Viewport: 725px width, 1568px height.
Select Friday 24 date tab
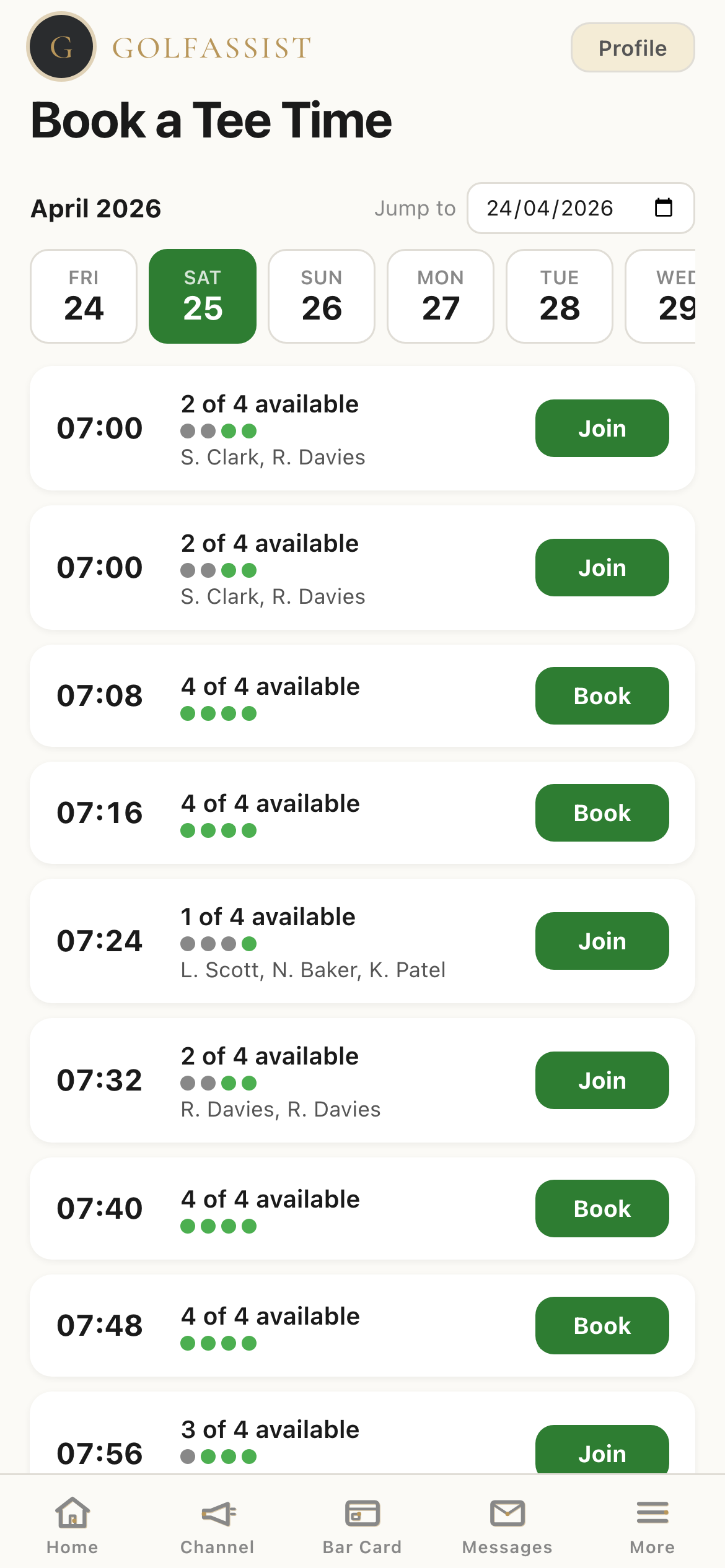click(x=84, y=296)
